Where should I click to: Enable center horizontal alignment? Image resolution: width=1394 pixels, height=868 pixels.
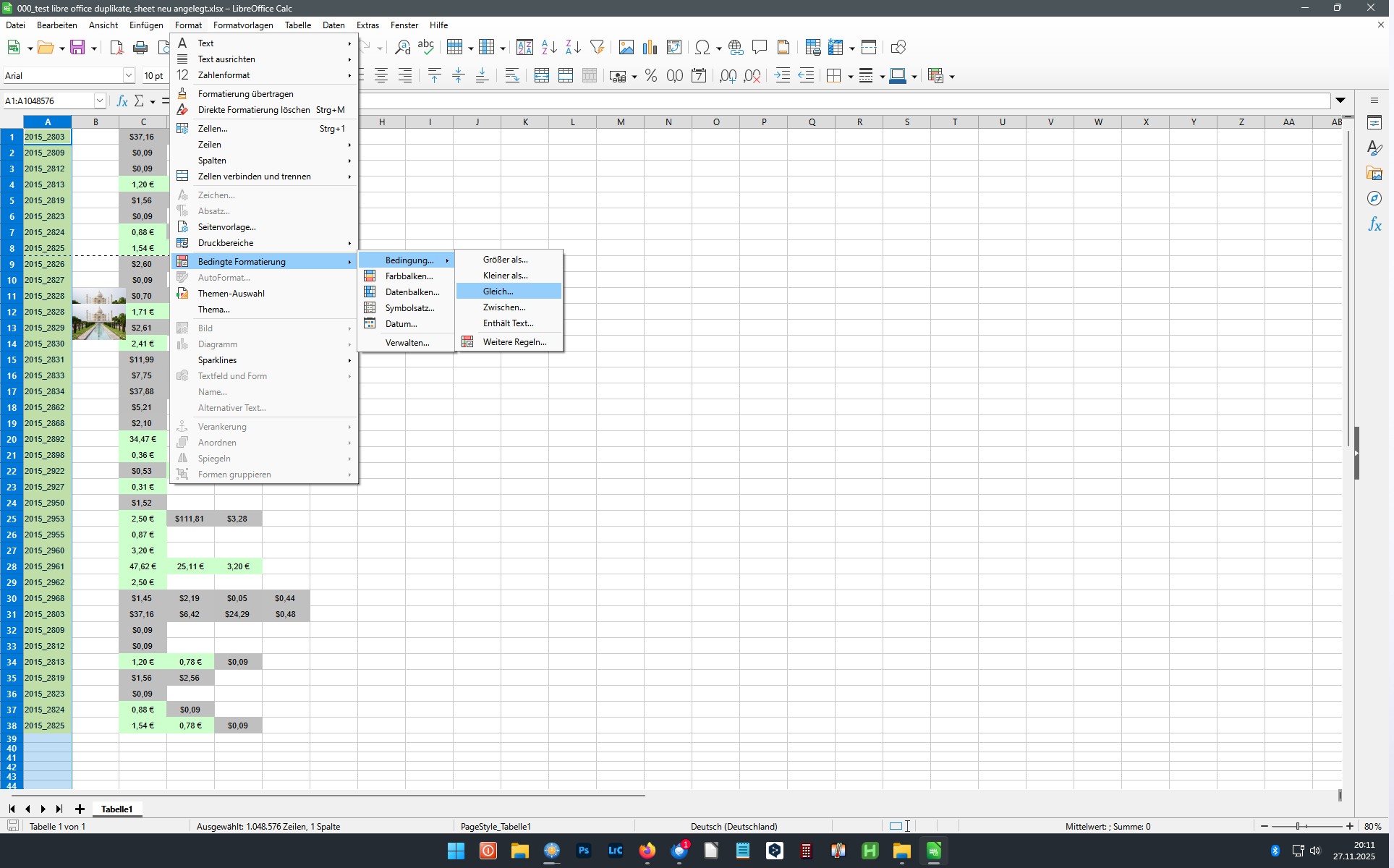(381, 75)
